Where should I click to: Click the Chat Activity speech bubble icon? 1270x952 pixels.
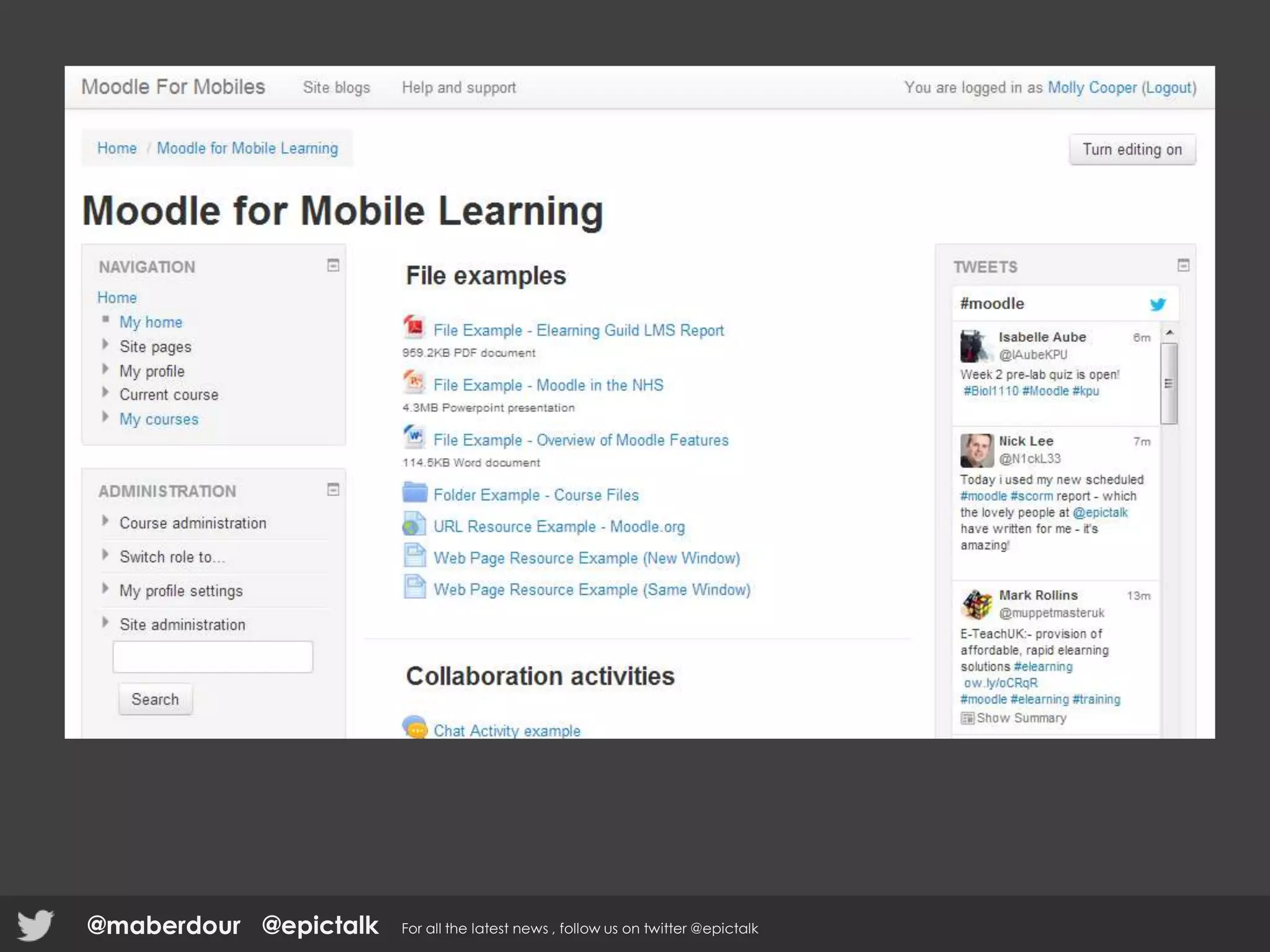414,726
